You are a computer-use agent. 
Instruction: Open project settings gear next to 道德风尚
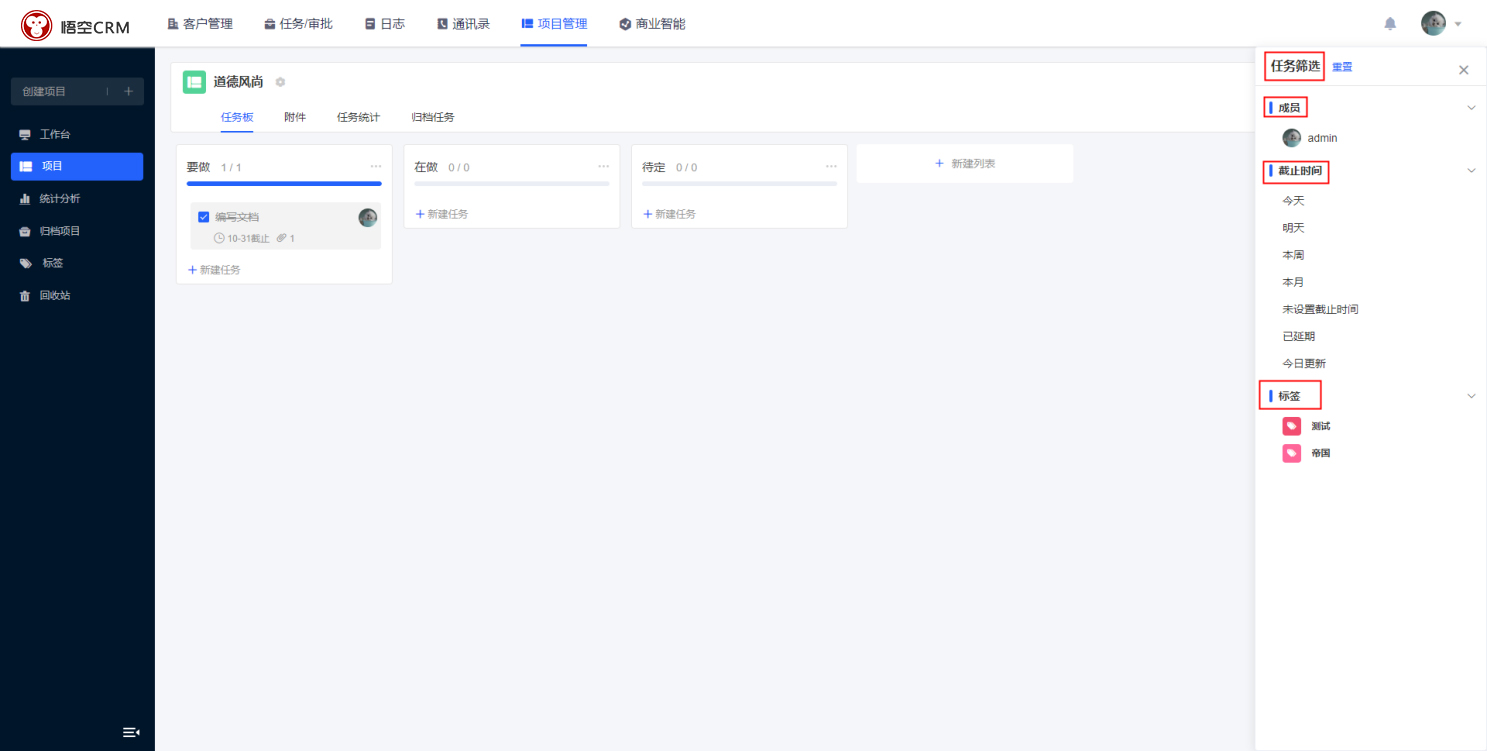(280, 82)
